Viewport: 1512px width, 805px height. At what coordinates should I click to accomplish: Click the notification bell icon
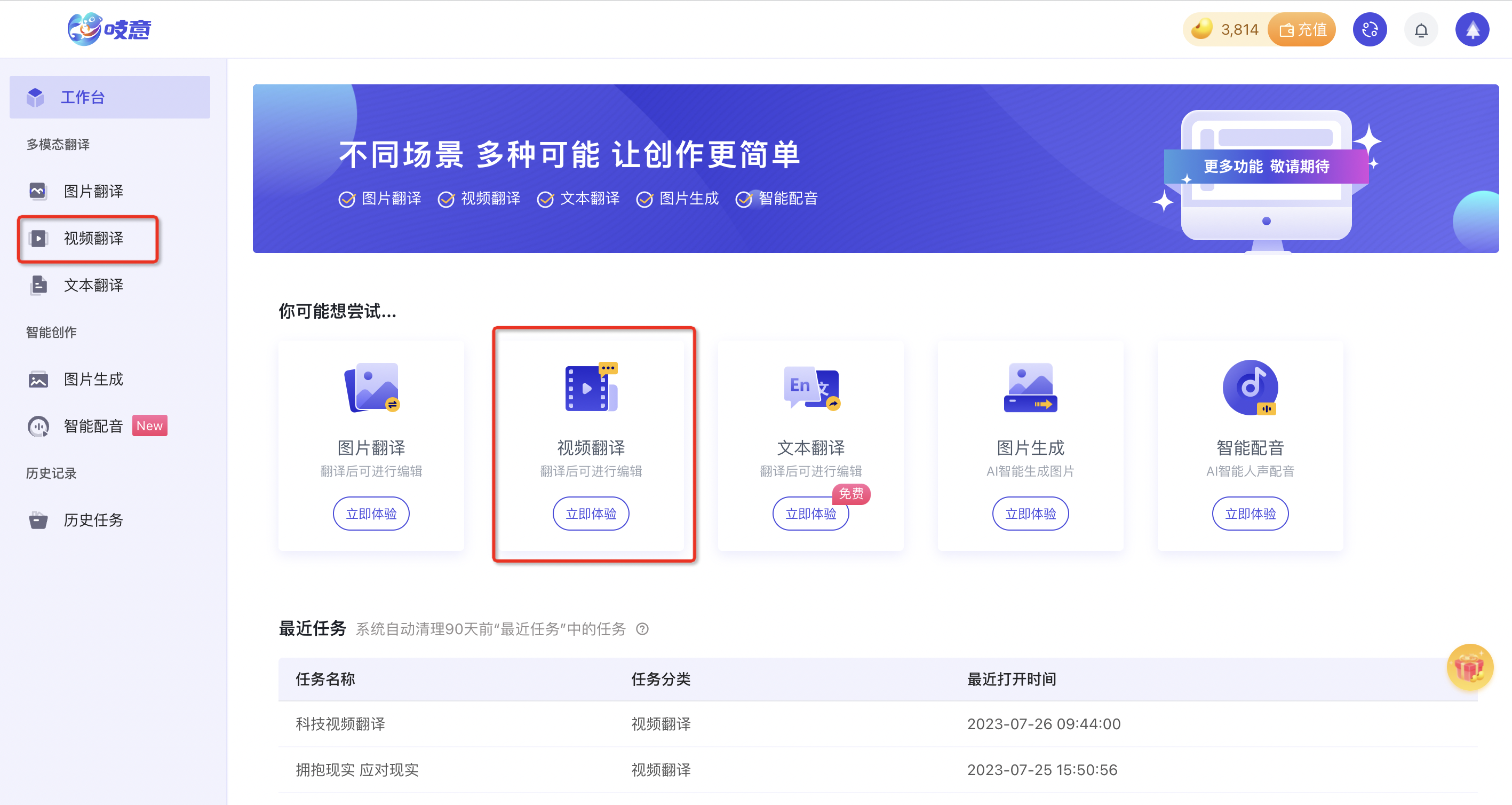[x=1420, y=30]
